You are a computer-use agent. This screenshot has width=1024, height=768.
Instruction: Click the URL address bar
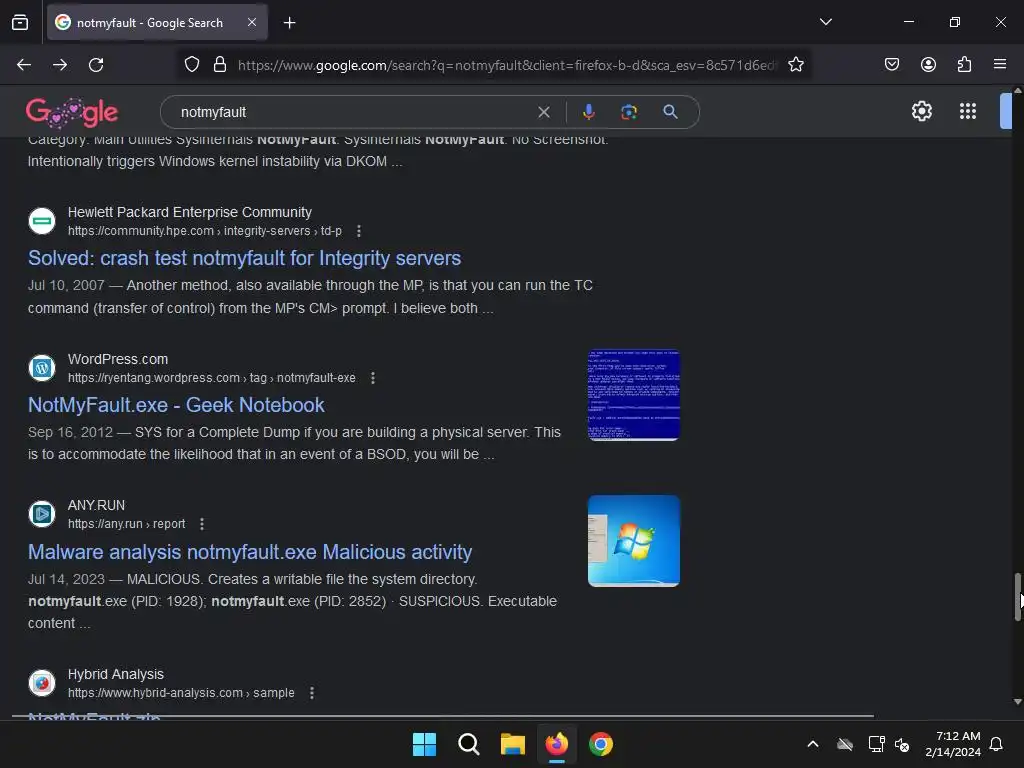tap(507, 65)
